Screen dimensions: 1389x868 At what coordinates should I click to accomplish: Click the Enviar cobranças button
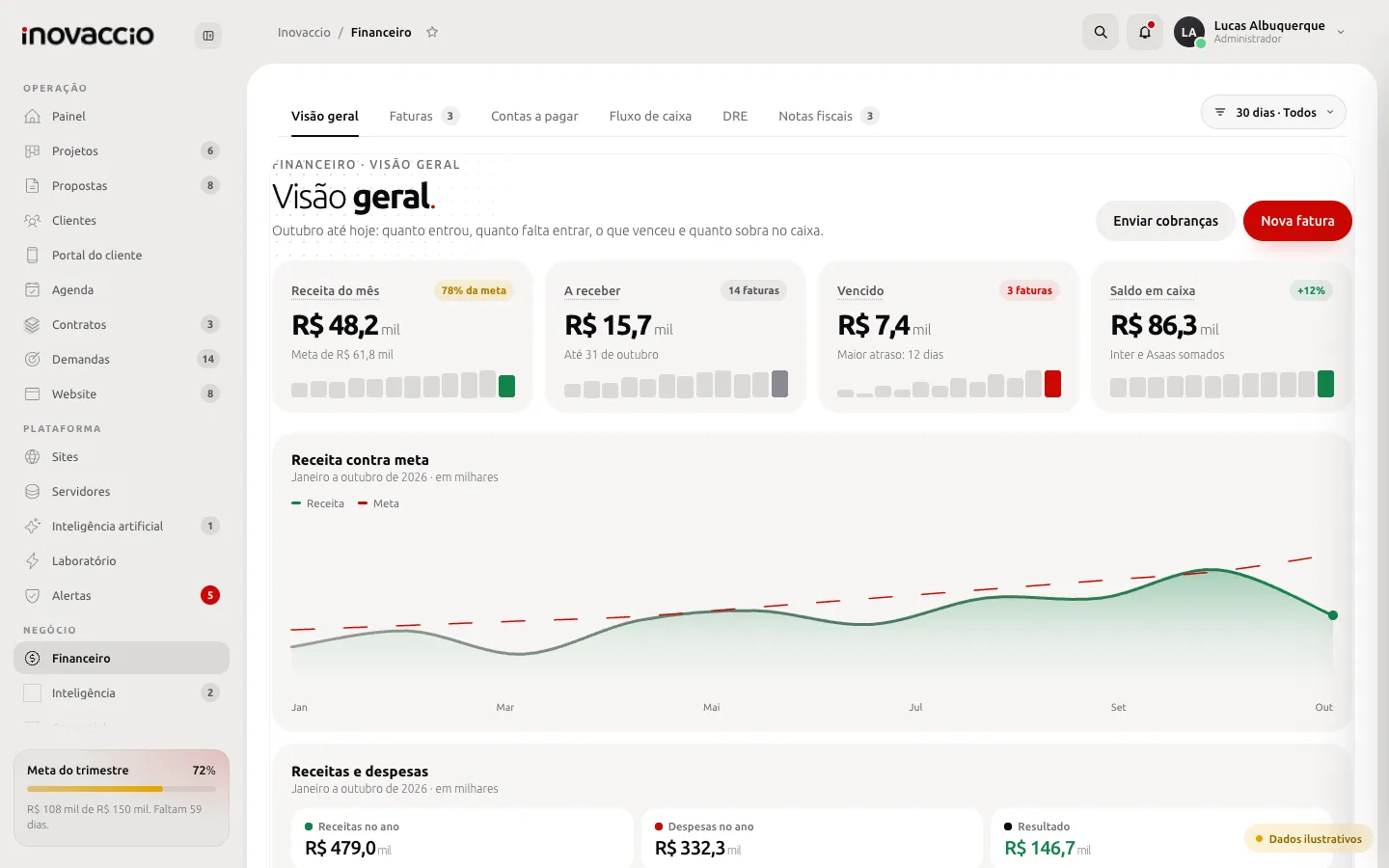(x=1165, y=221)
